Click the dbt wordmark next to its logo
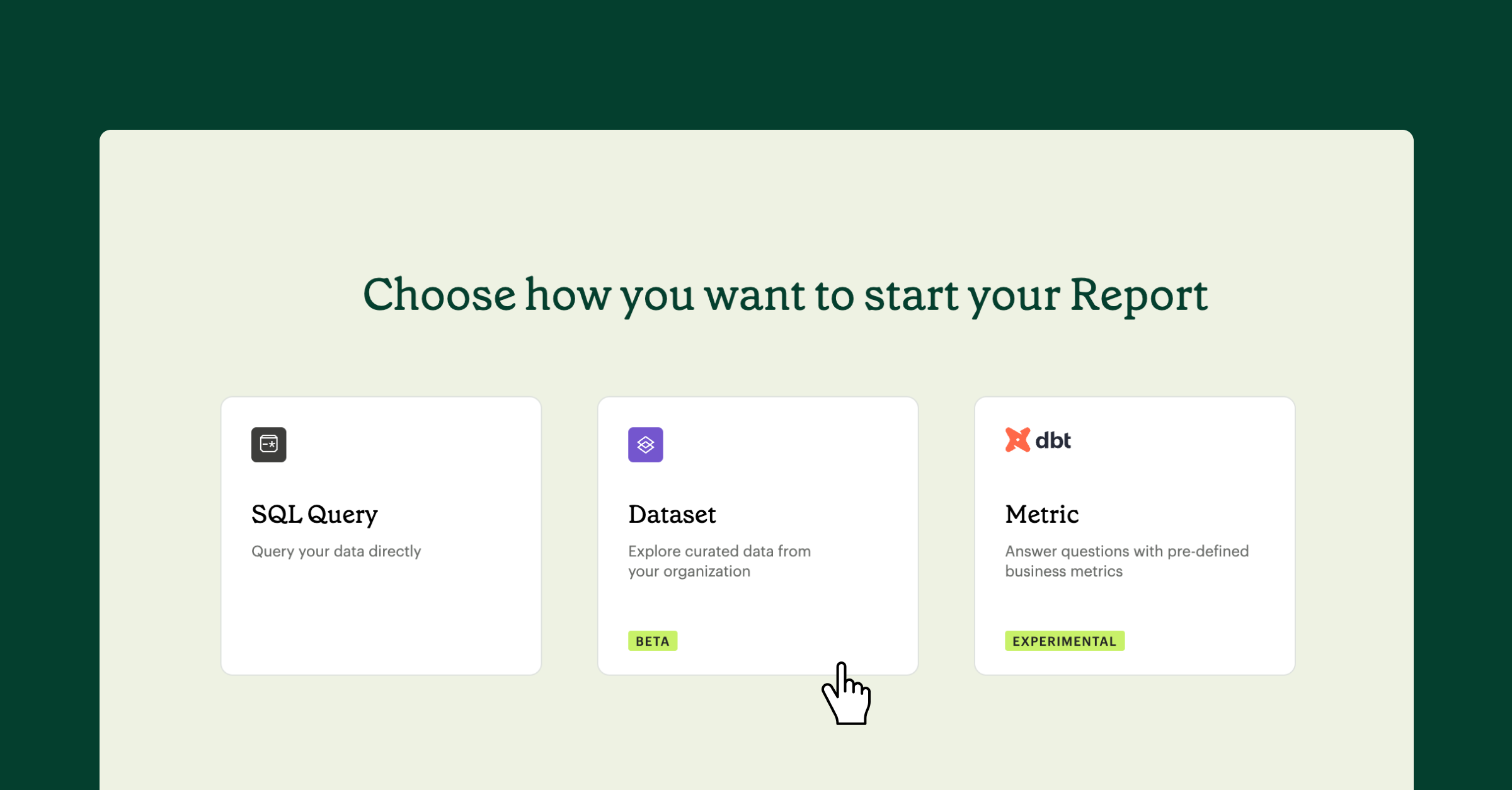The image size is (1512, 790). coord(1055,439)
